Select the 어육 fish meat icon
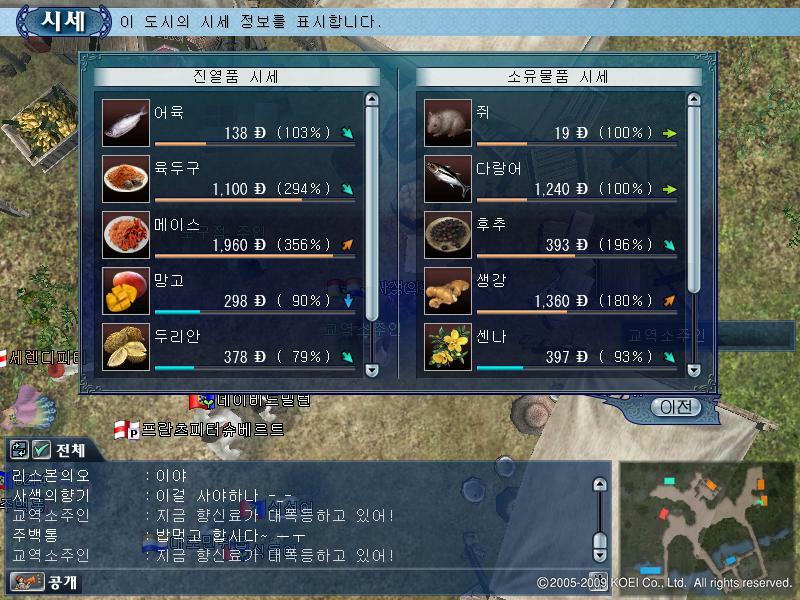This screenshot has height=600, width=800. point(126,122)
